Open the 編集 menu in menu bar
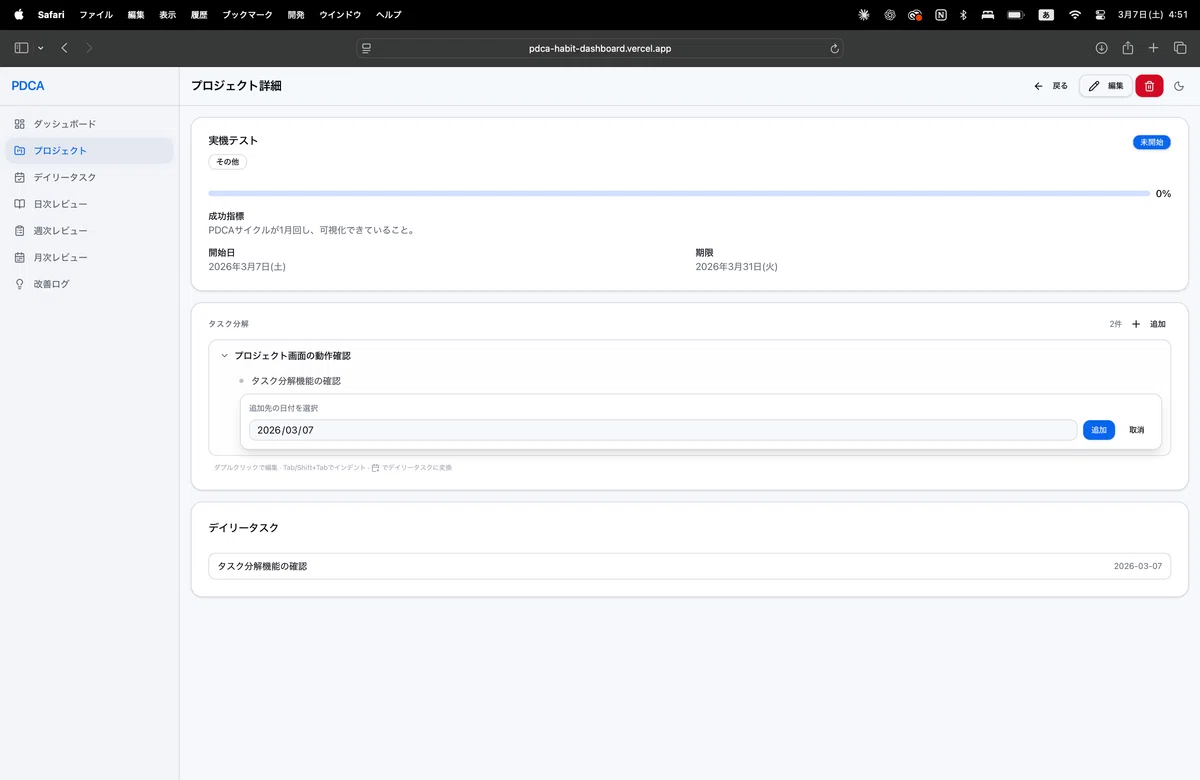 tap(136, 15)
